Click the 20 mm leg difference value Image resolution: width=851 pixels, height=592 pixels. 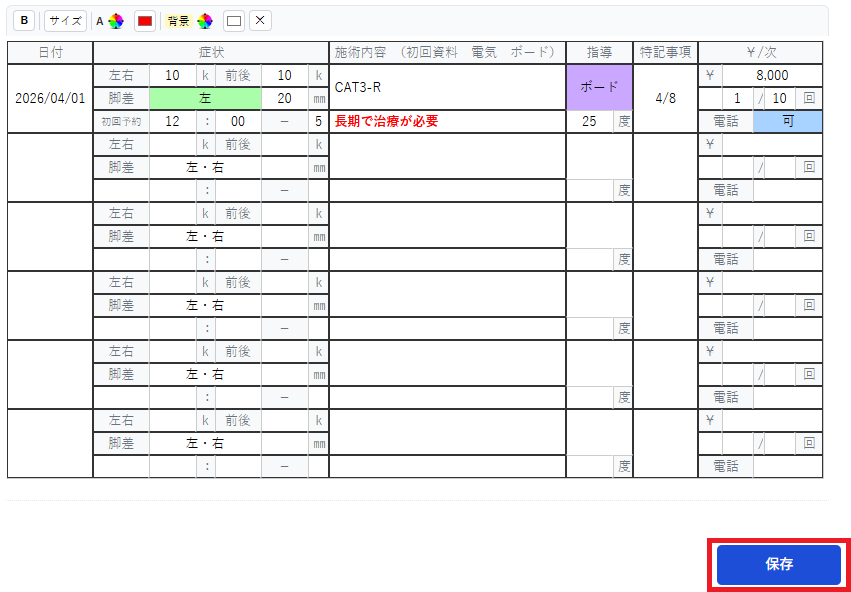click(x=285, y=98)
